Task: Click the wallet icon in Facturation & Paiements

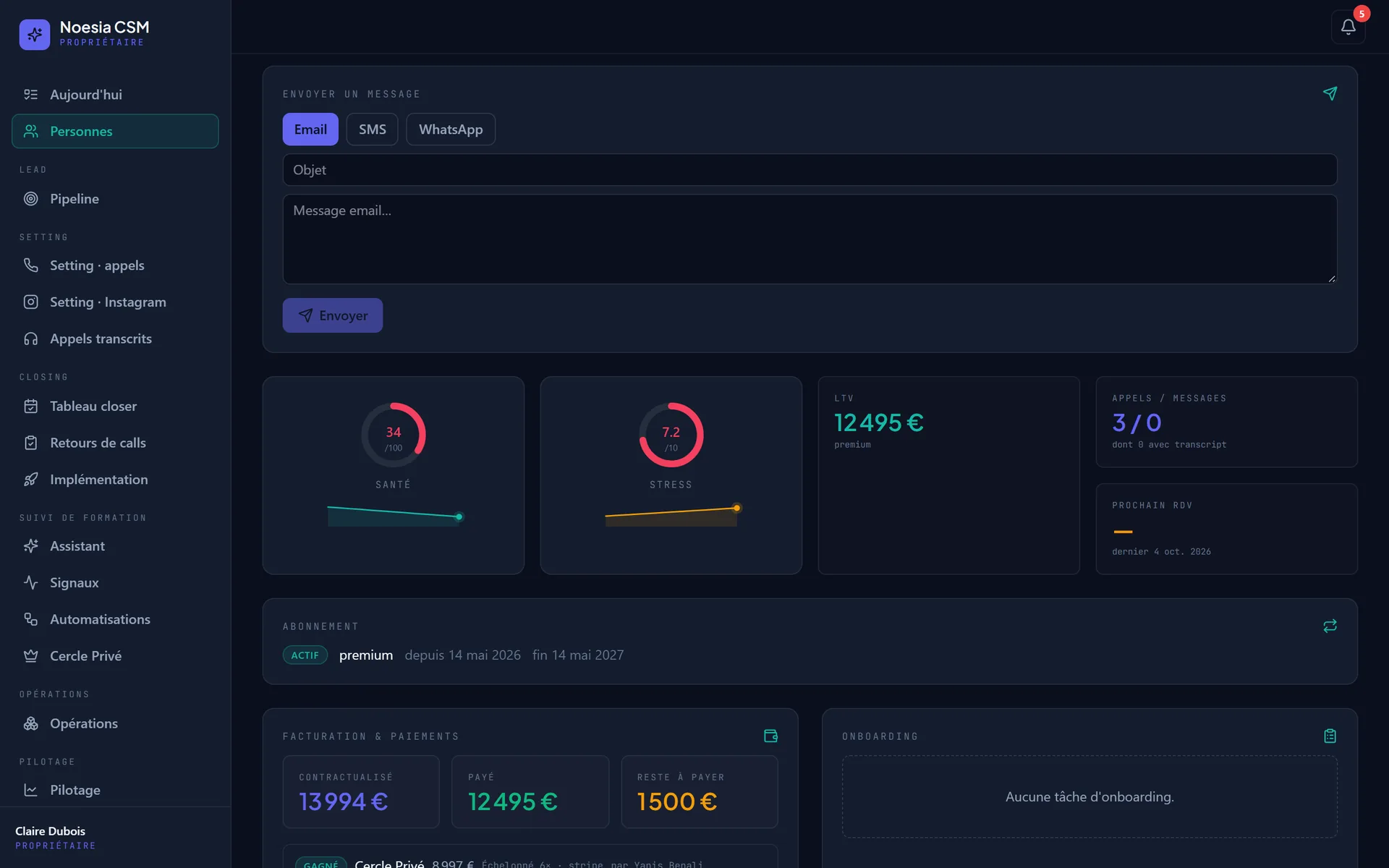Action: 770,736
